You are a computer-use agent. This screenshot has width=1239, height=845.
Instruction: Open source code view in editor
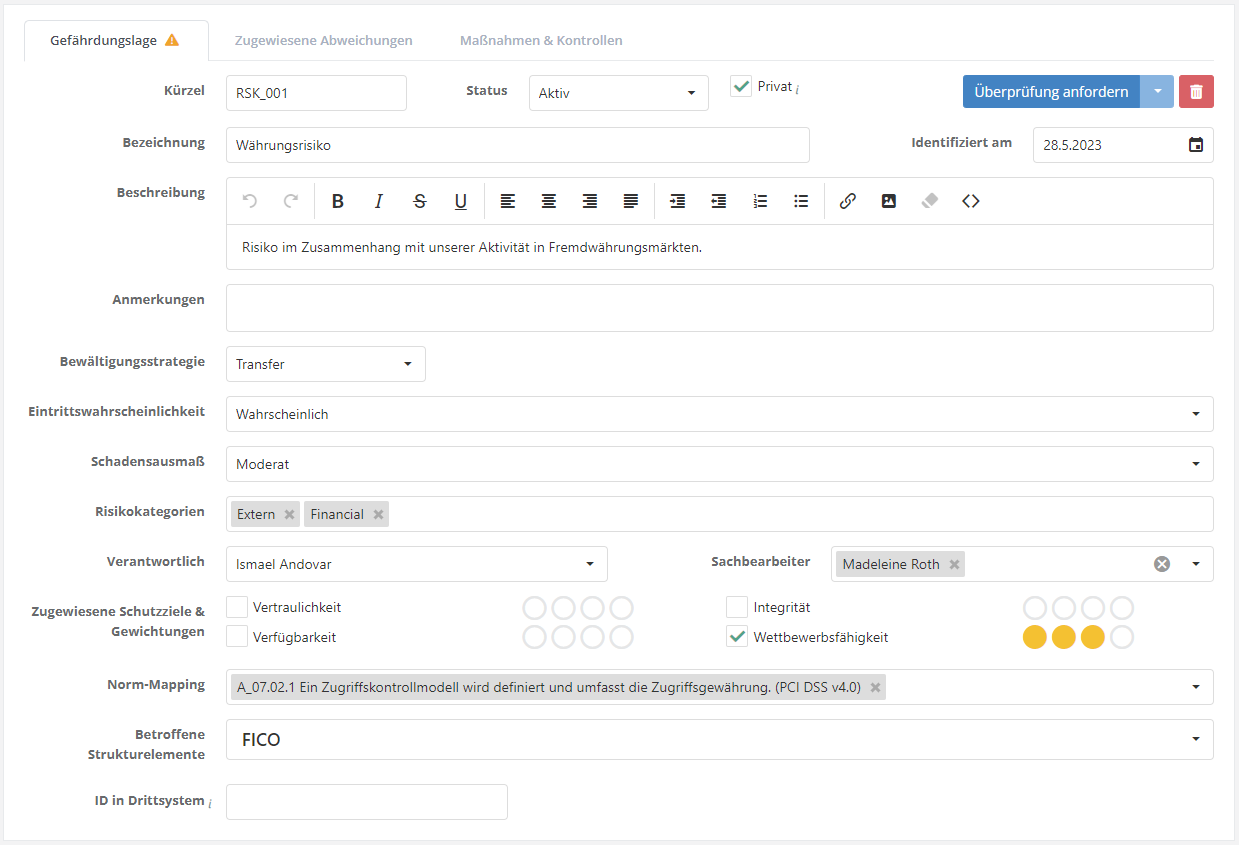point(970,201)
